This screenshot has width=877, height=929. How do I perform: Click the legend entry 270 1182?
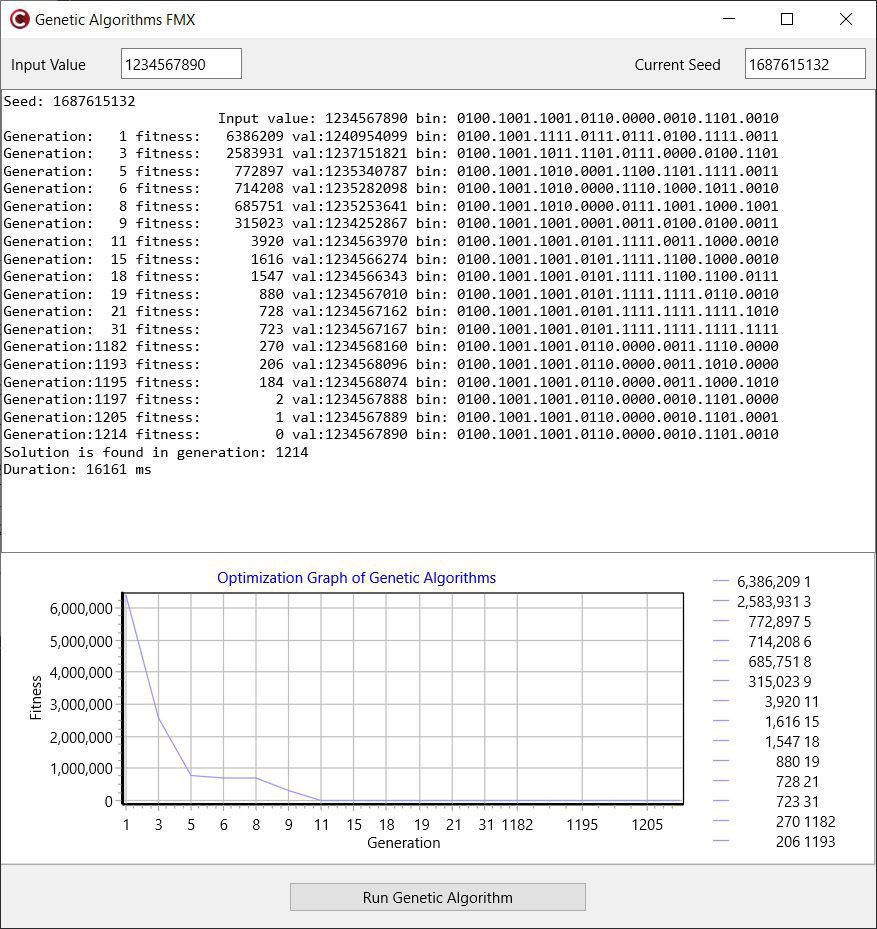pos(774,821)
